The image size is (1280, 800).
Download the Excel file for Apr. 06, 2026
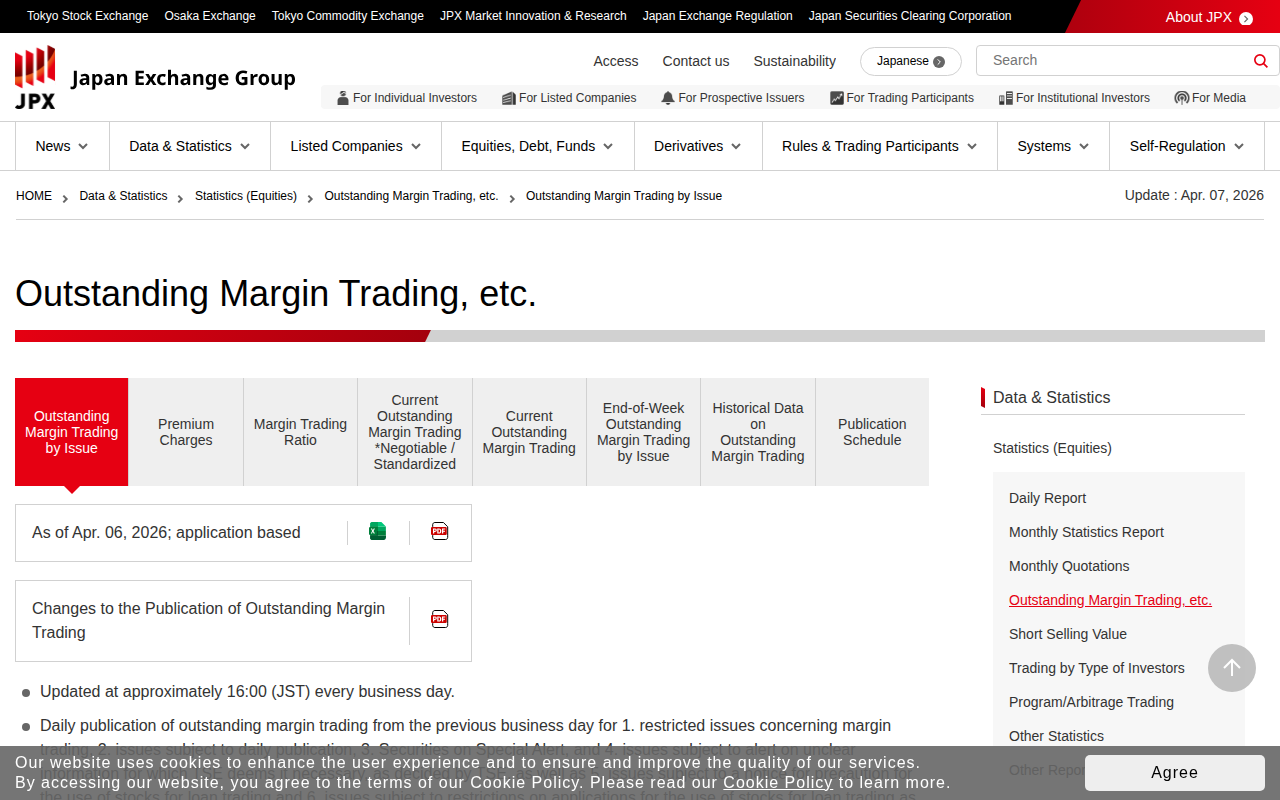click(377, 532)
